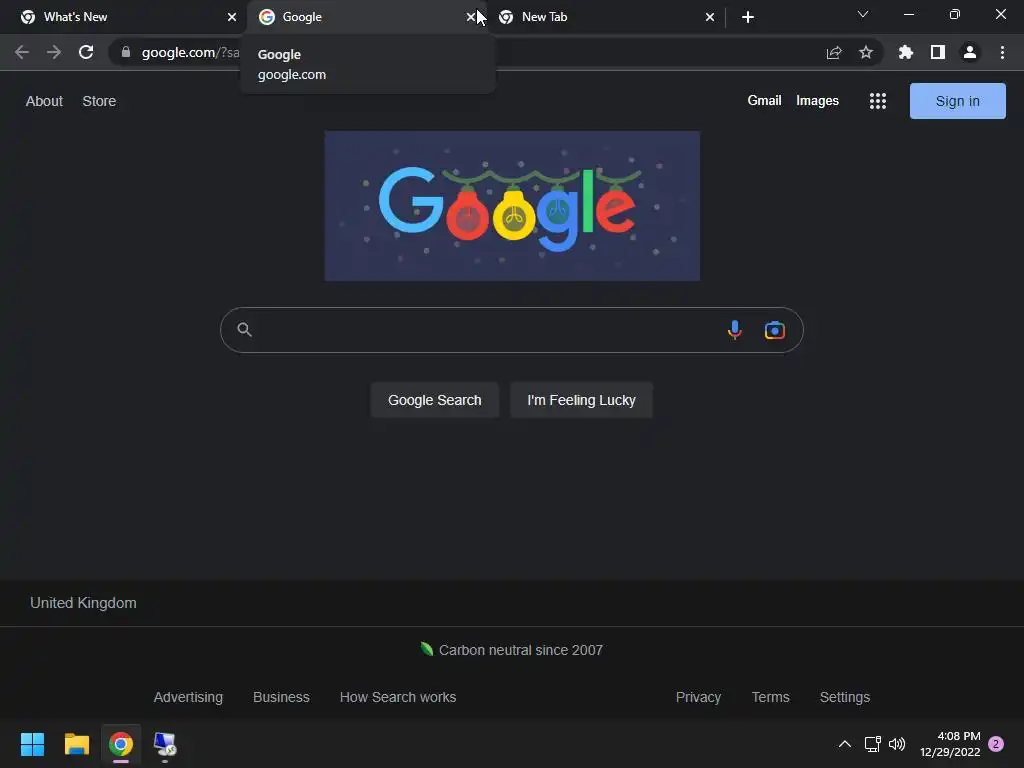
Task: Go forward to the next page
Action: 54,52
